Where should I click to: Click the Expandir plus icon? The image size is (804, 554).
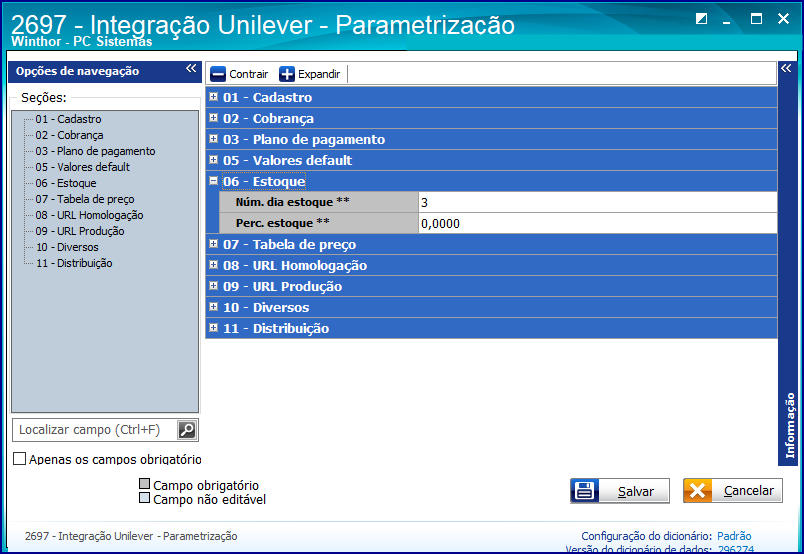point(287,74)
